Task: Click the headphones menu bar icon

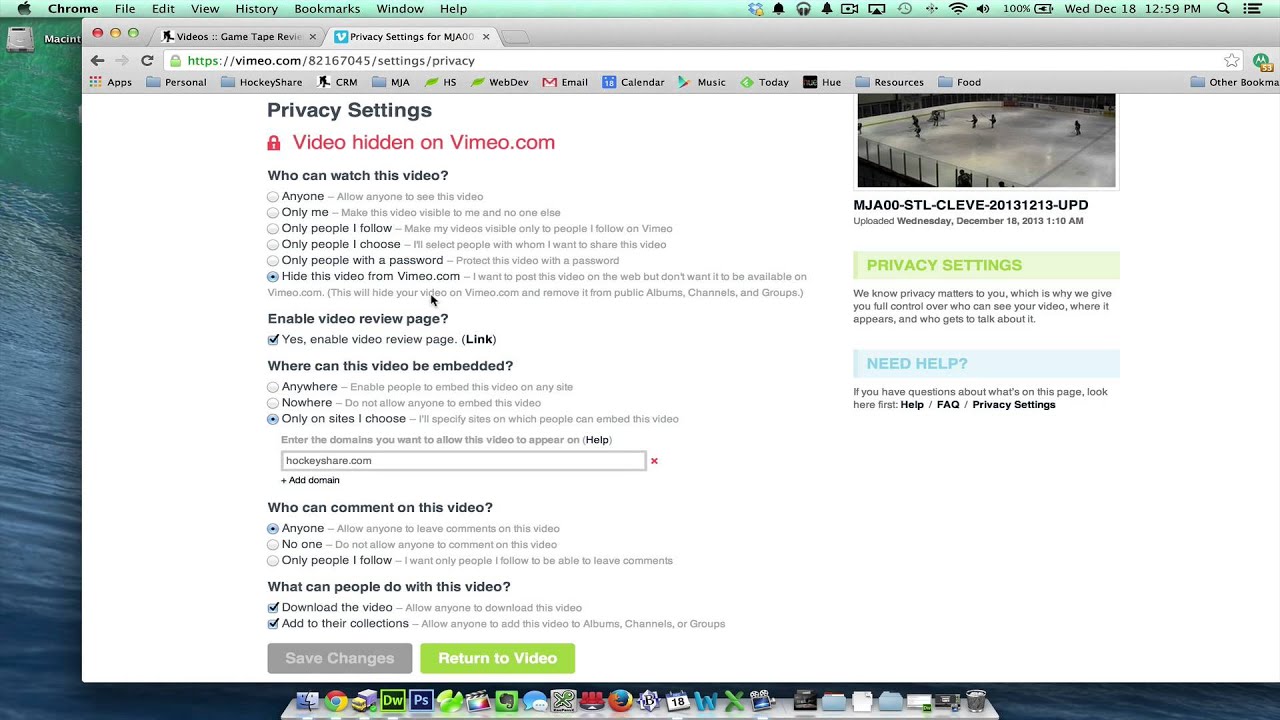Action: point(803,9)
